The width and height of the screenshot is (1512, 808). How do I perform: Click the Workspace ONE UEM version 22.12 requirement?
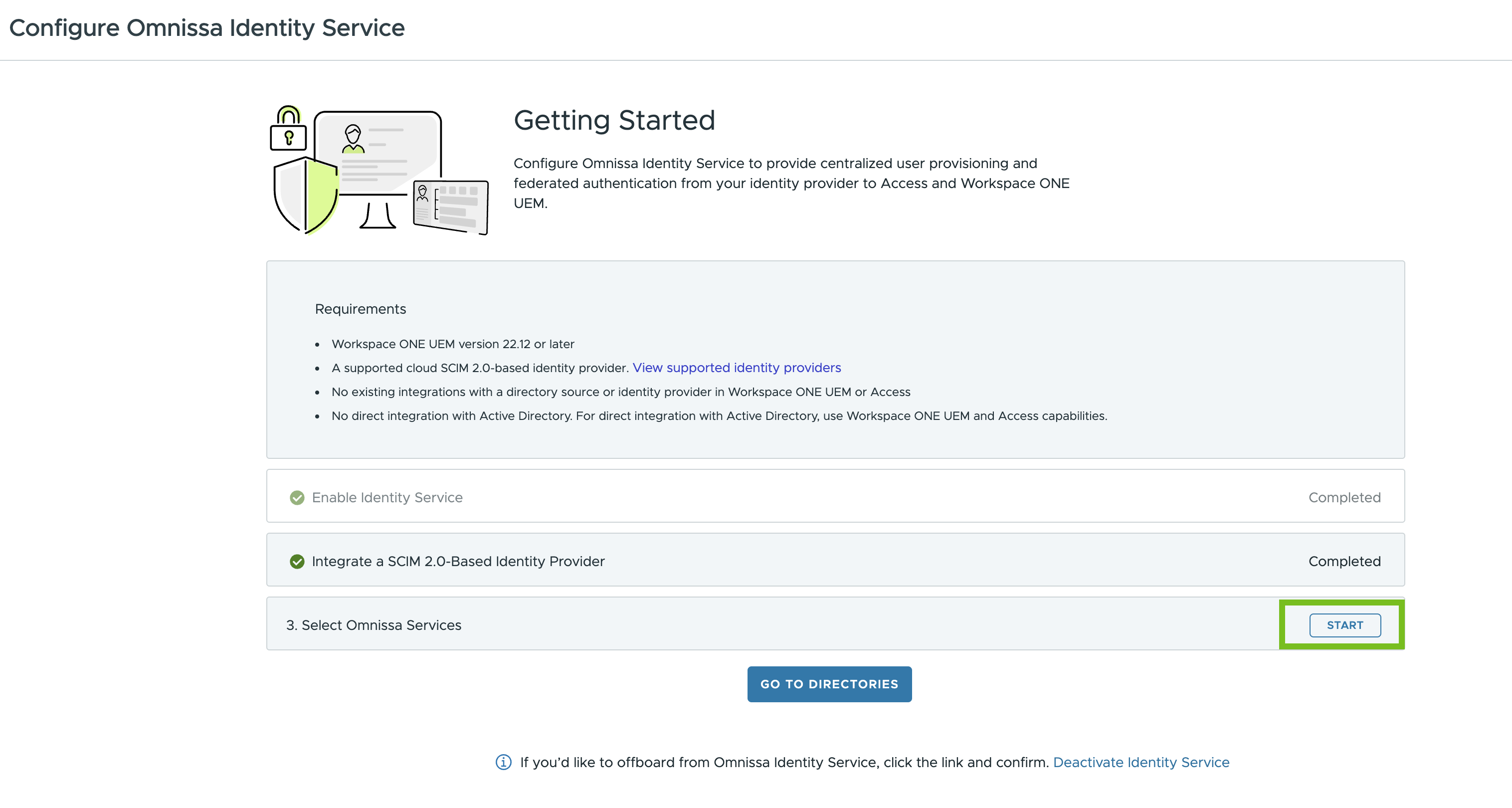452,344
